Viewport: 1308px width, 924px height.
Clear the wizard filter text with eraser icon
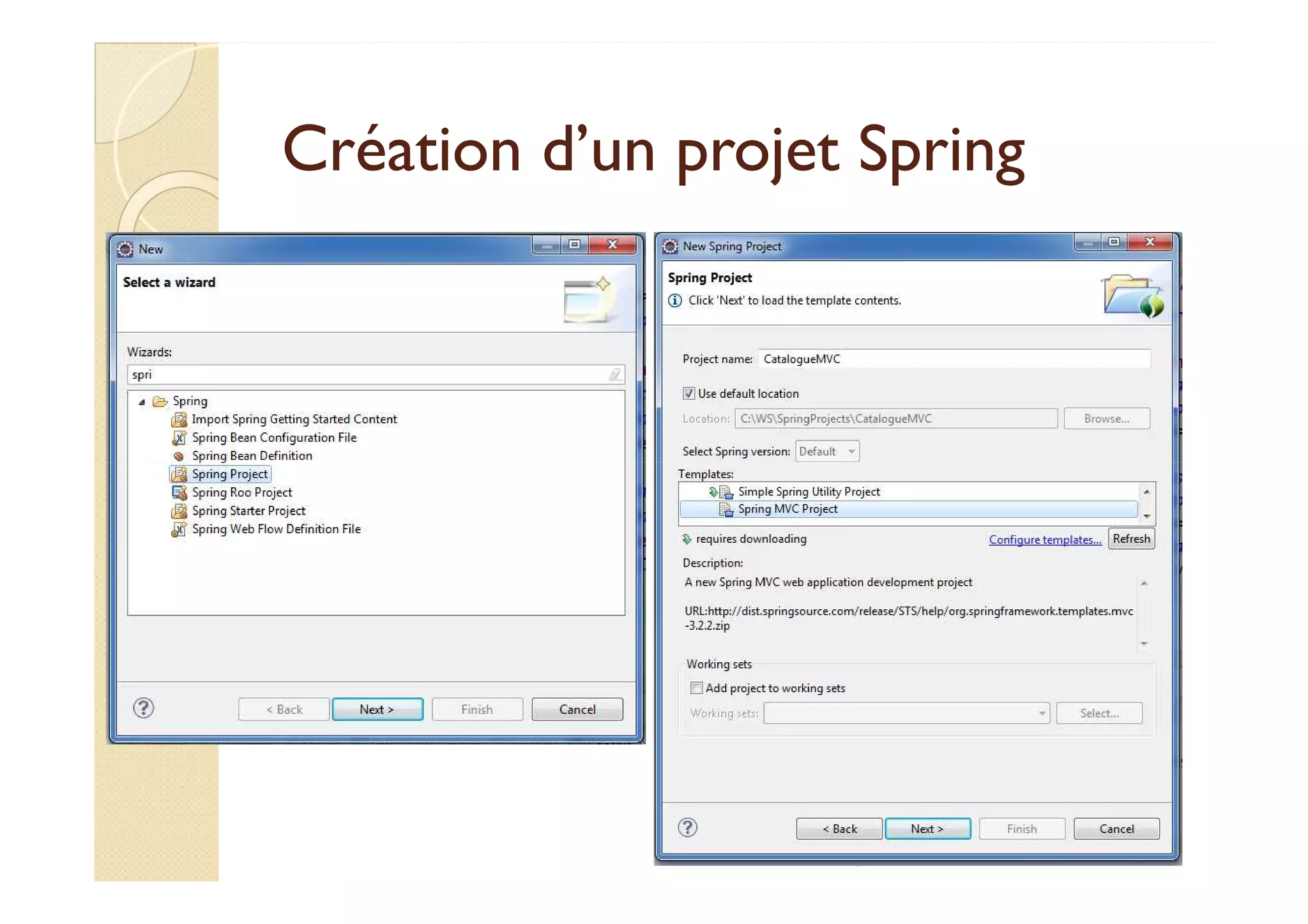pyautogui.click(x=614, y=375)
